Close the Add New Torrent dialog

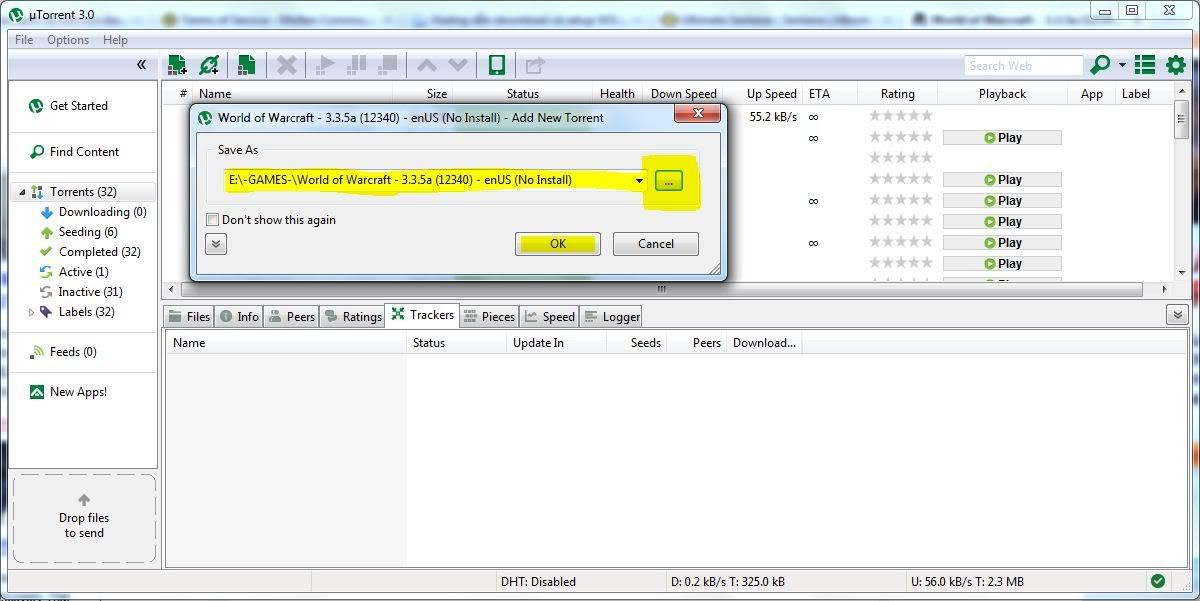(x=698, y=113)
